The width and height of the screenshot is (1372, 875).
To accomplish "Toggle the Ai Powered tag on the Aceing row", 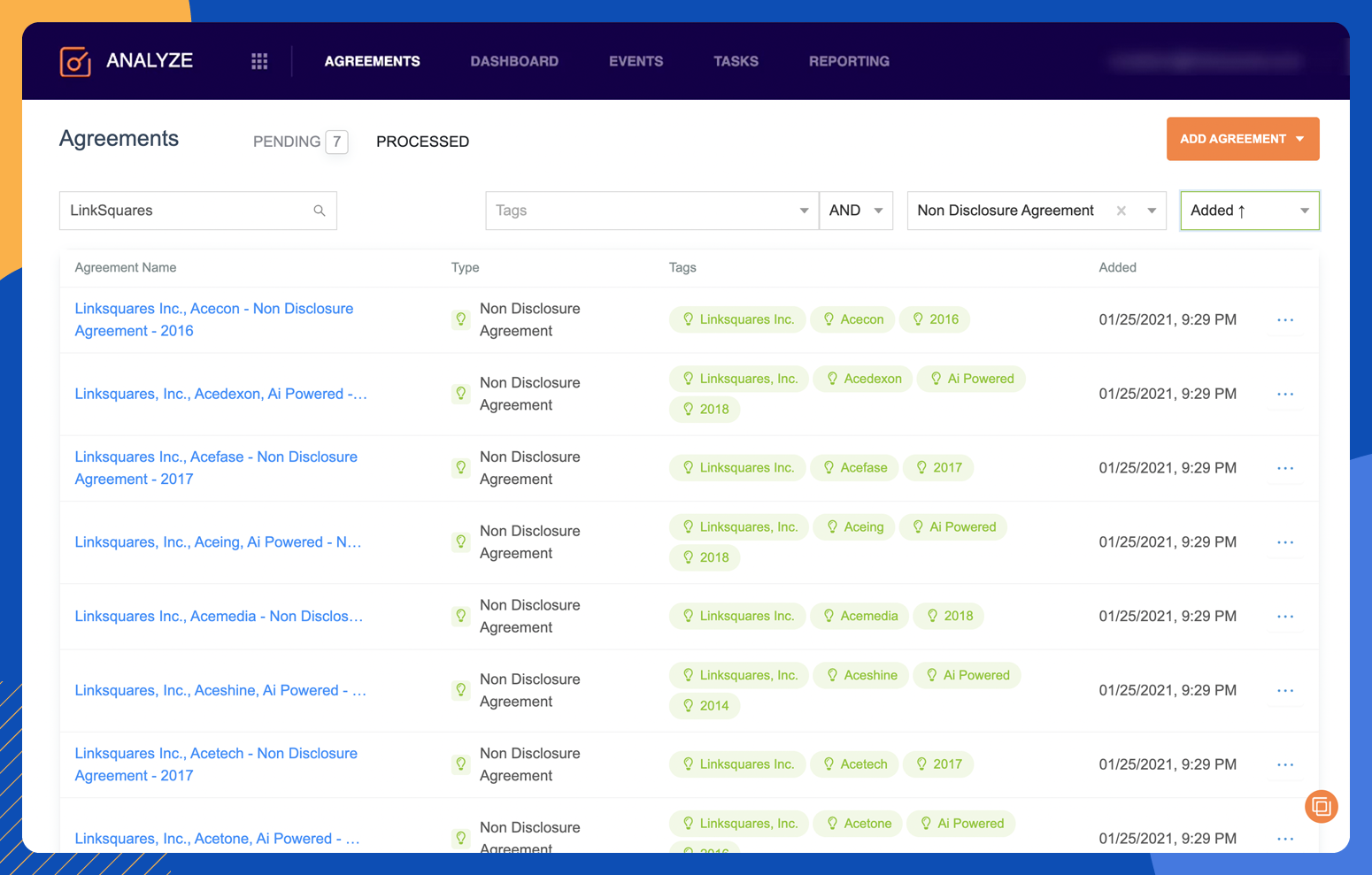I will pos(953,526).
